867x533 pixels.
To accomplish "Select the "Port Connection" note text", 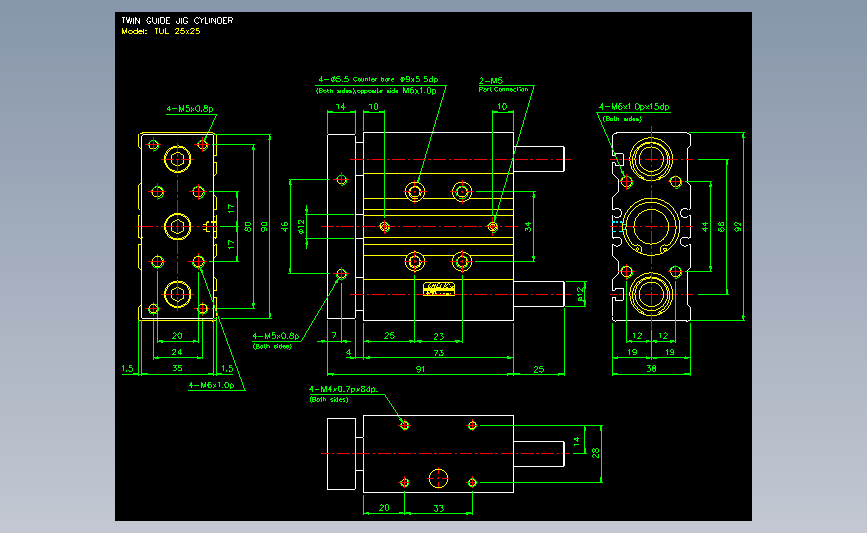I will [x=503, y=89].
